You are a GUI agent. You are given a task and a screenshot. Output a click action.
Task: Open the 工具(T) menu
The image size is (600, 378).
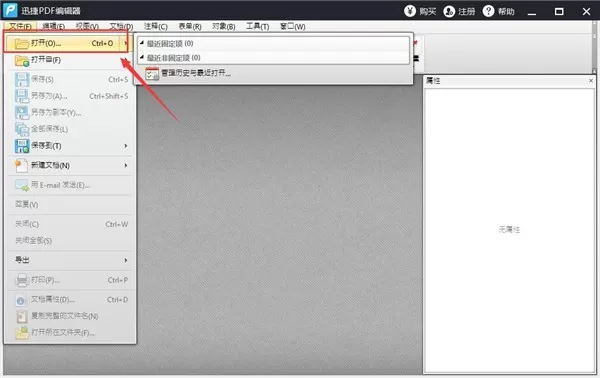click(x=257, y=26)
